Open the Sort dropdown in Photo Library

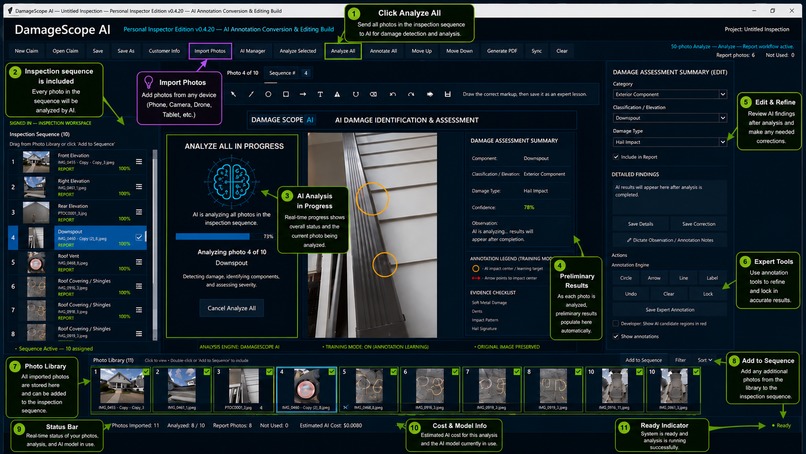[705, 360]
